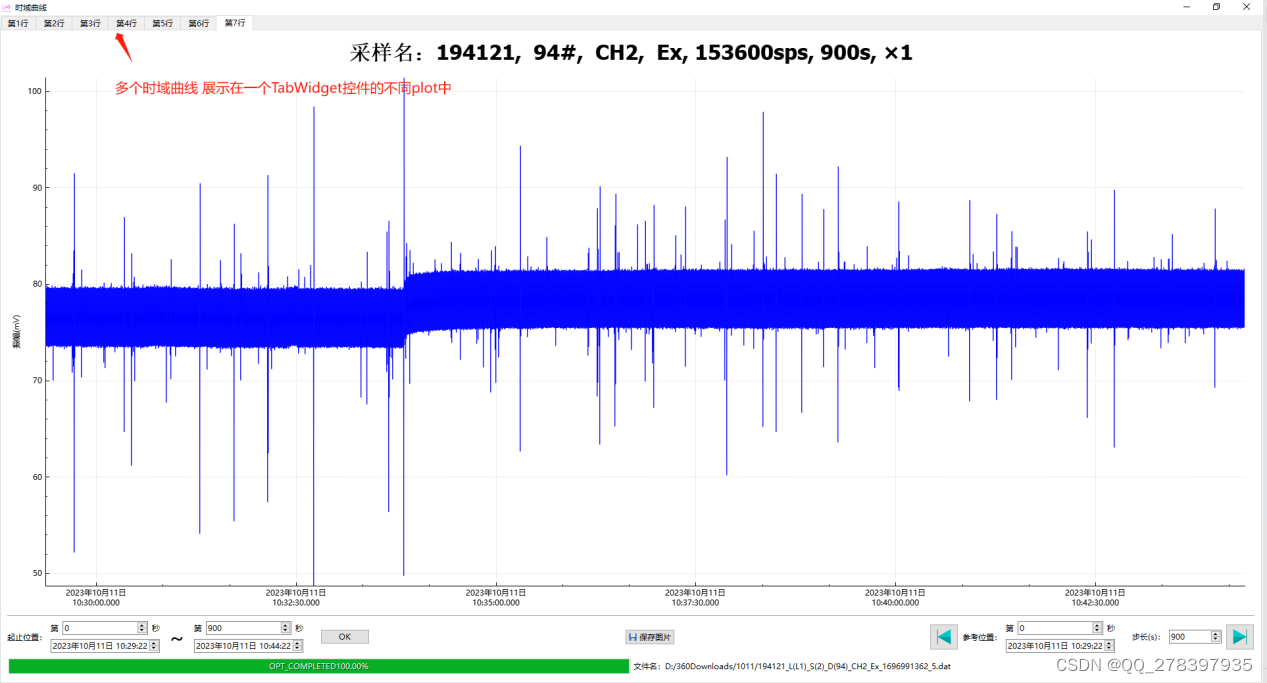The width and height of the screenshot is (1267, 683).
Task: Click the blue left arrow to step backward
Action: tap(943, 636)
